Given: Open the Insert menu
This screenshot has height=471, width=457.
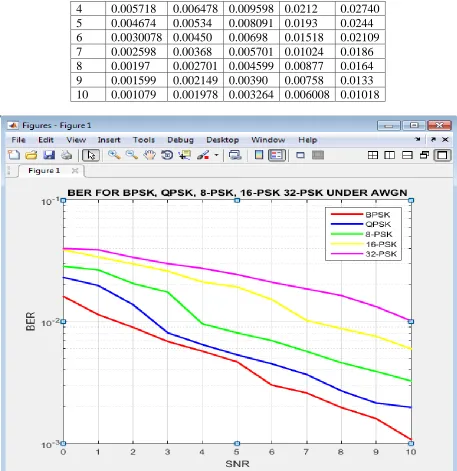Looking at the screenshot, I should (109, 140).
